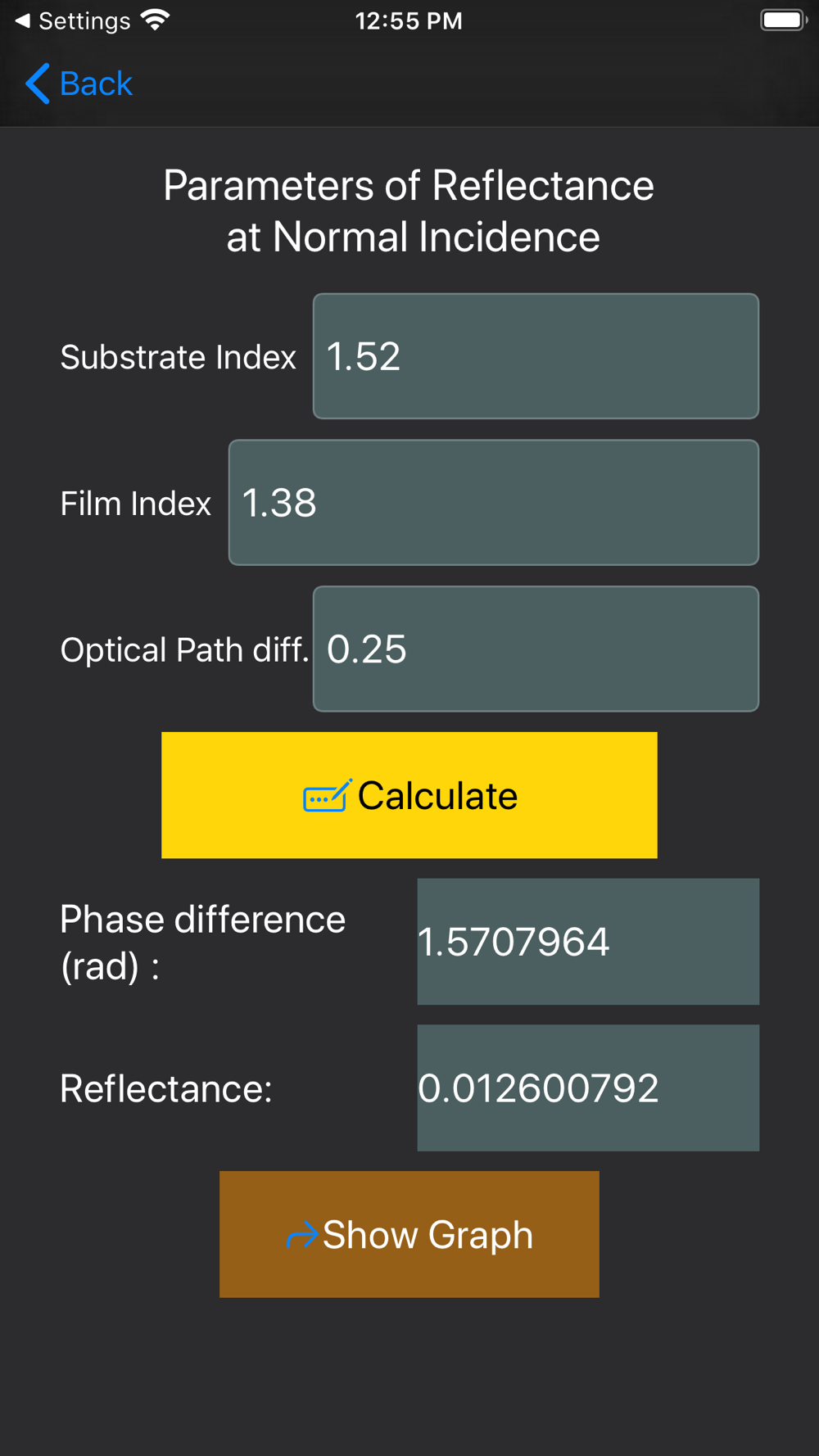This screenshot has width=819, height=1456.
Task: Go back using the Back label
Action: point(96,84)
